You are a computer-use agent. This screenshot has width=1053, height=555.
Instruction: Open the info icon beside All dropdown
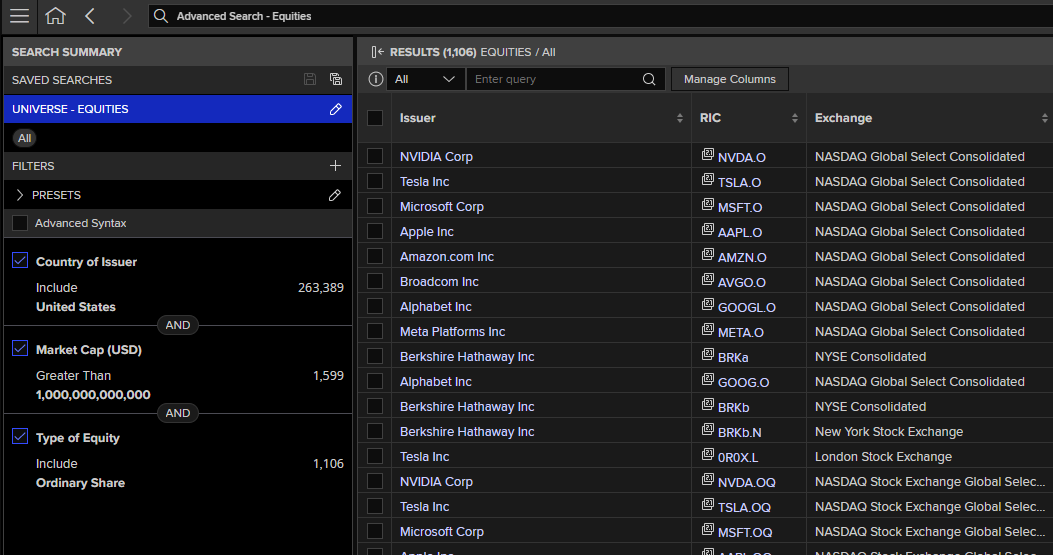(x=375, y=79)
